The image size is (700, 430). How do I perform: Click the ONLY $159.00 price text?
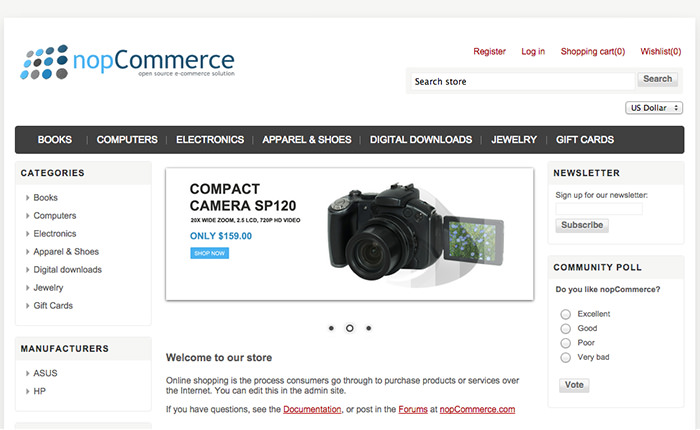pyautogui.click(x=221, y=236)
